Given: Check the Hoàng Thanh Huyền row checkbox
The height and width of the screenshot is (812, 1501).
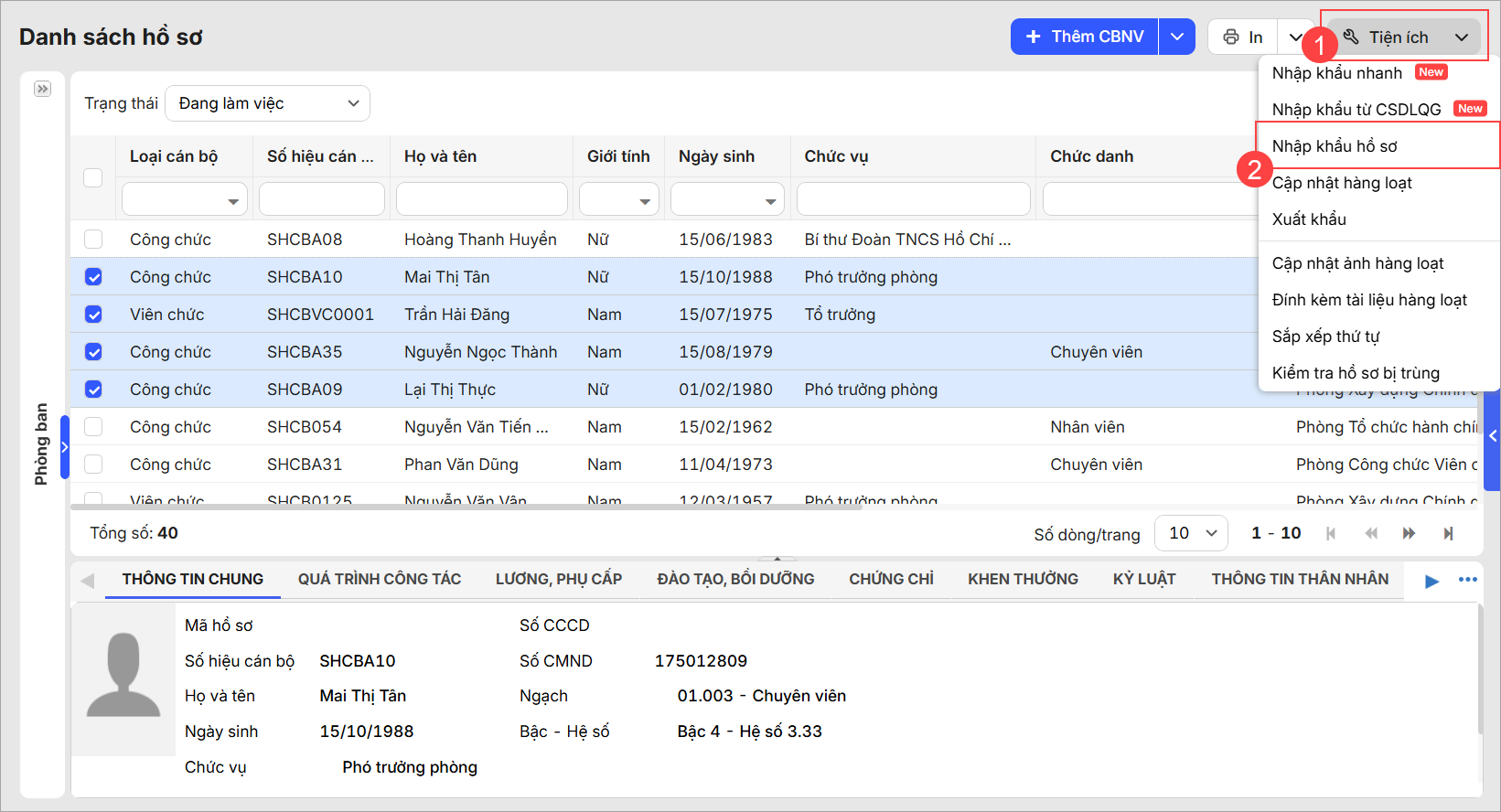Looking at the screenshot, I should [93, 240].
